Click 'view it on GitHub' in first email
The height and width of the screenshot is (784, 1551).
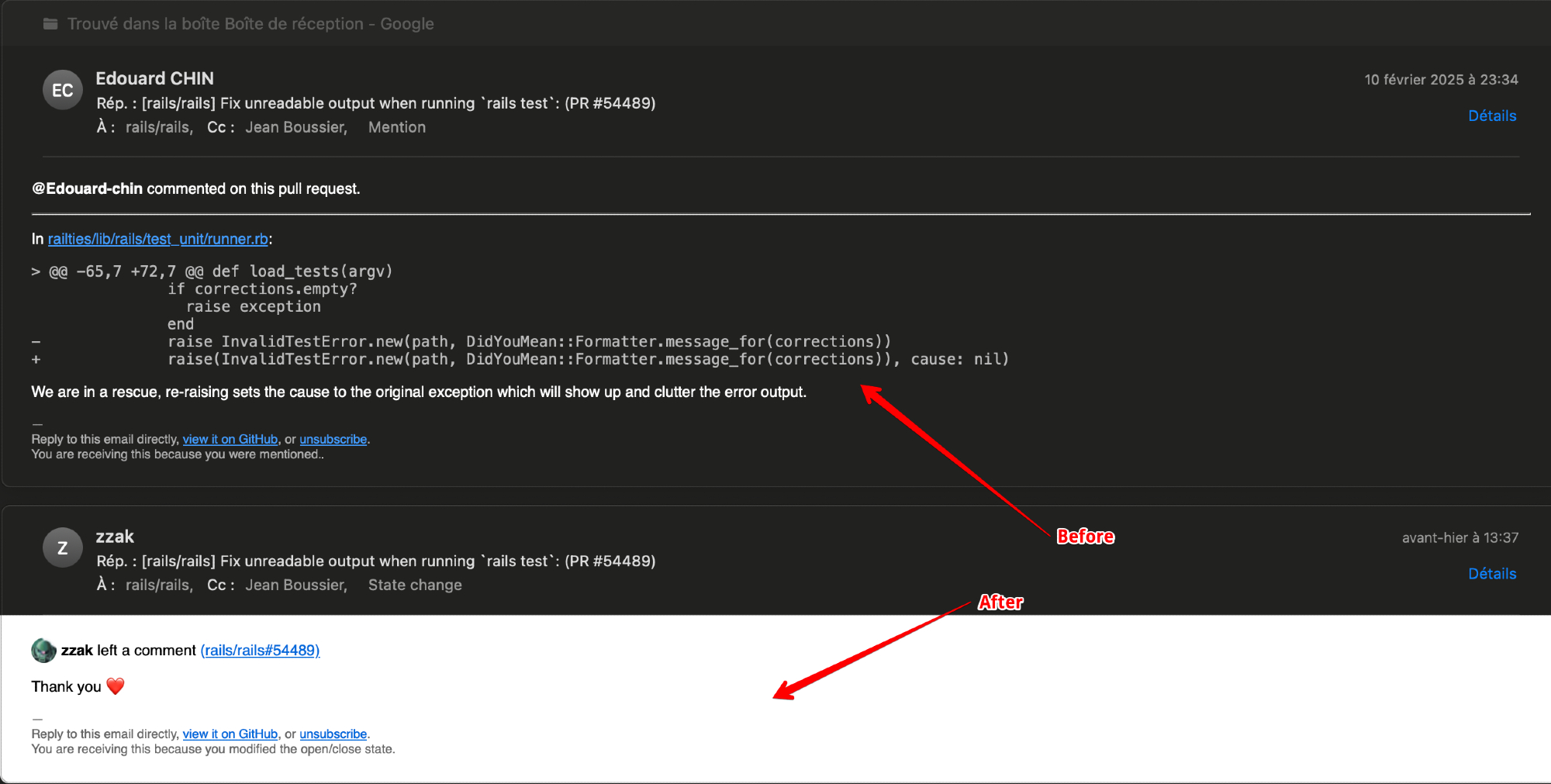pyautogui.click(x=230, y=439)
